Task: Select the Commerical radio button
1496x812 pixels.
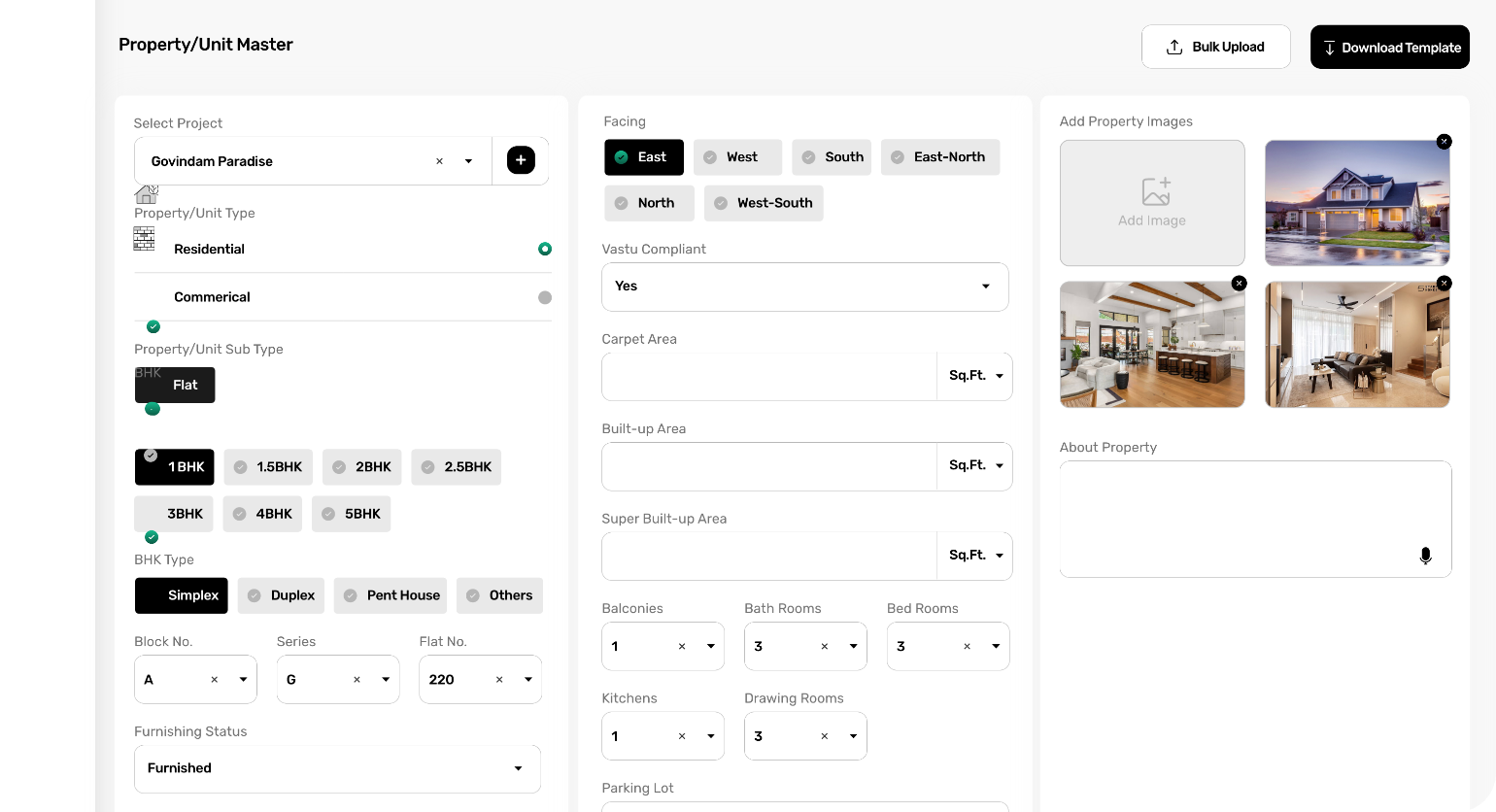Action: [x=545, y=297]
